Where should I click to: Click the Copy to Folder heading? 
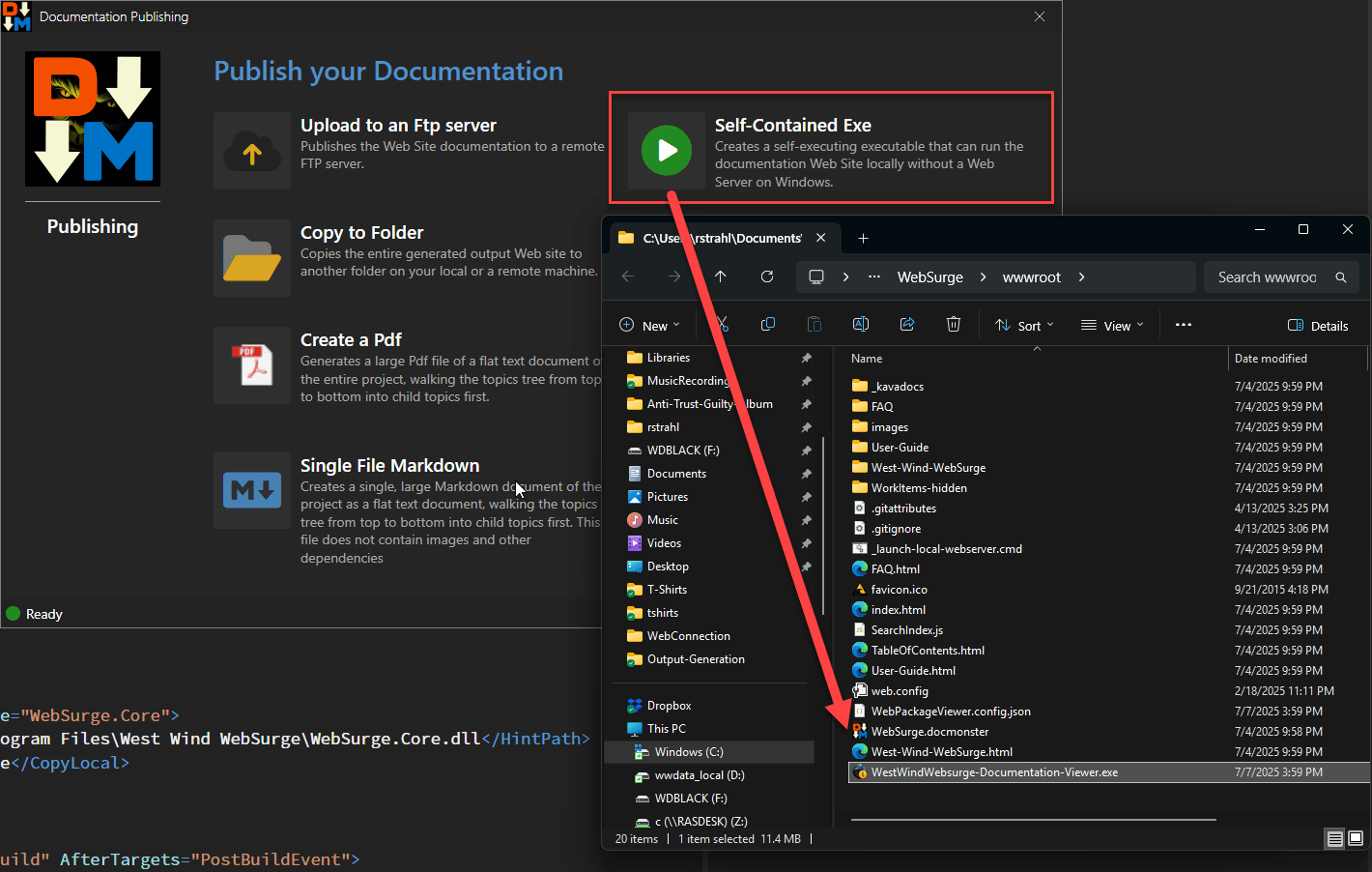[x=362, y=232]
